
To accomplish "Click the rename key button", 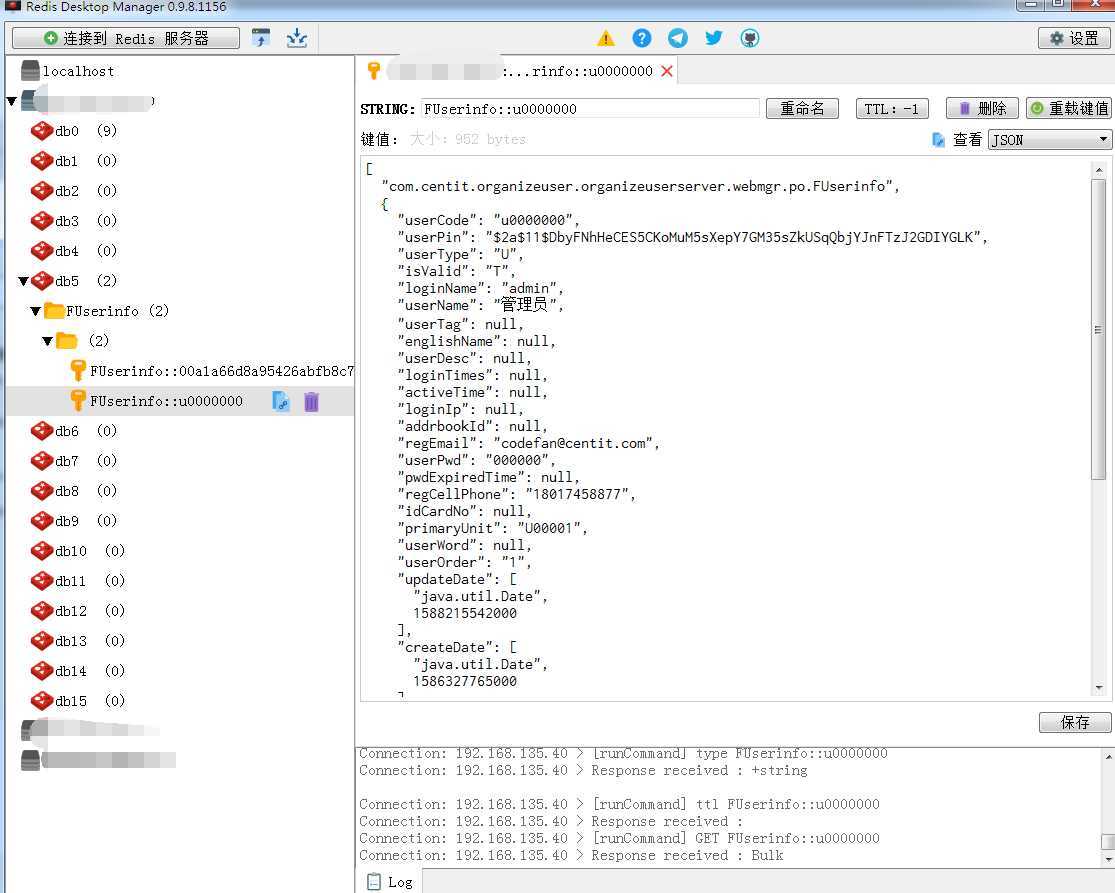I will coord(802,109).
